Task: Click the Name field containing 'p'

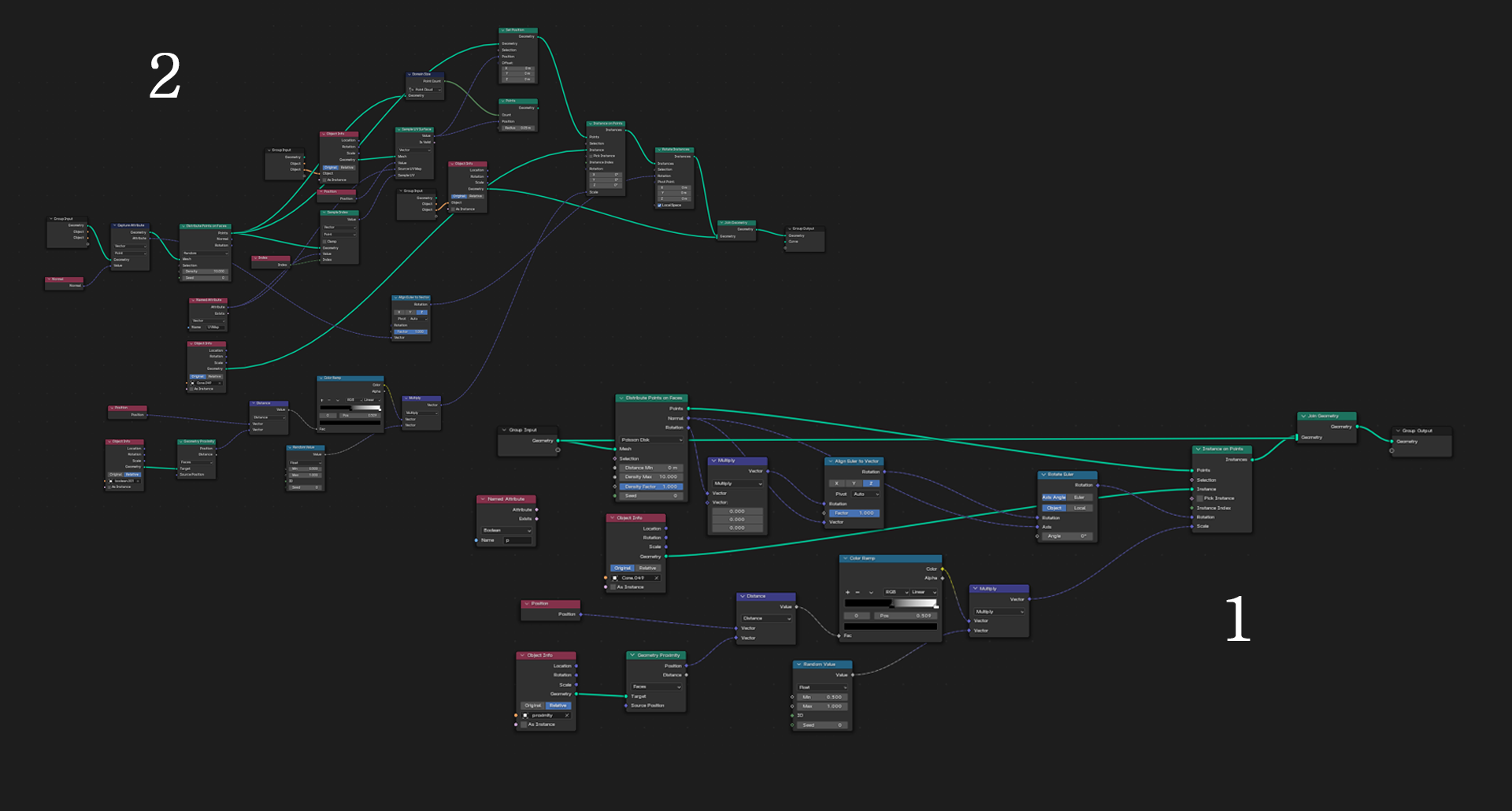Action: point(518,540)
